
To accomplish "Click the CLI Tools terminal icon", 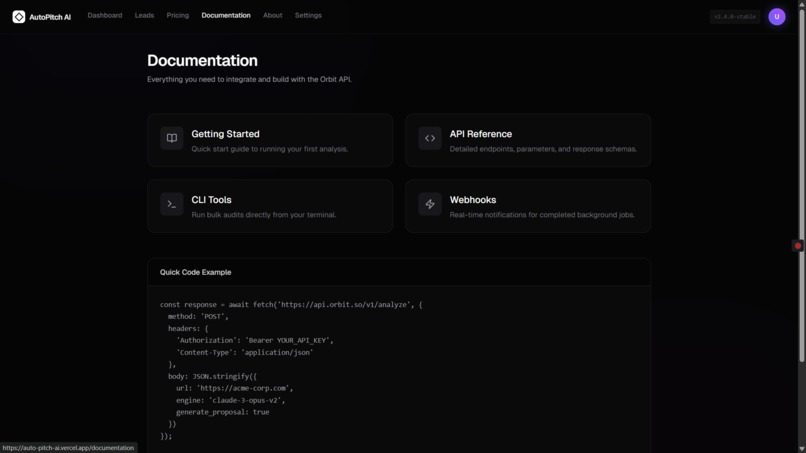I will click(172, 204).
